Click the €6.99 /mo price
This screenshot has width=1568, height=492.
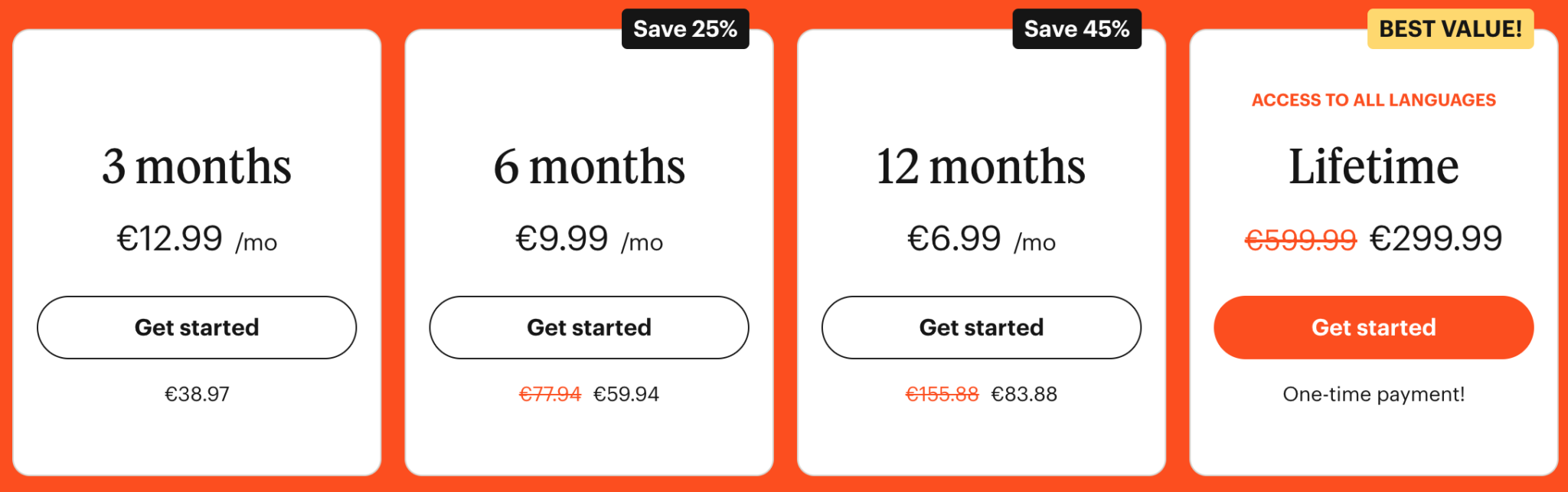[x=981, y=239]
